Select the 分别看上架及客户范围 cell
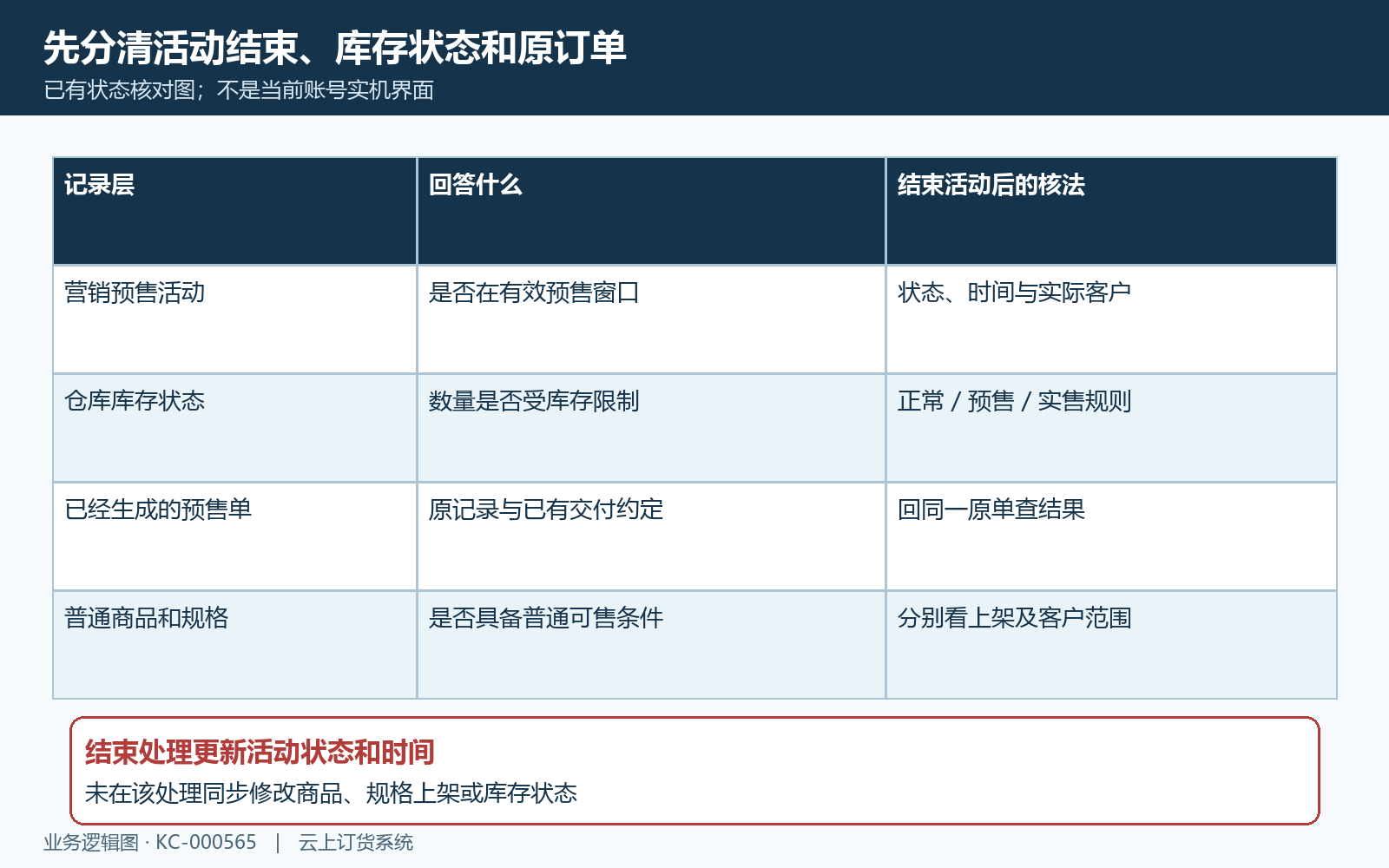1389x868 pixels. click(x=1111, y=645)
